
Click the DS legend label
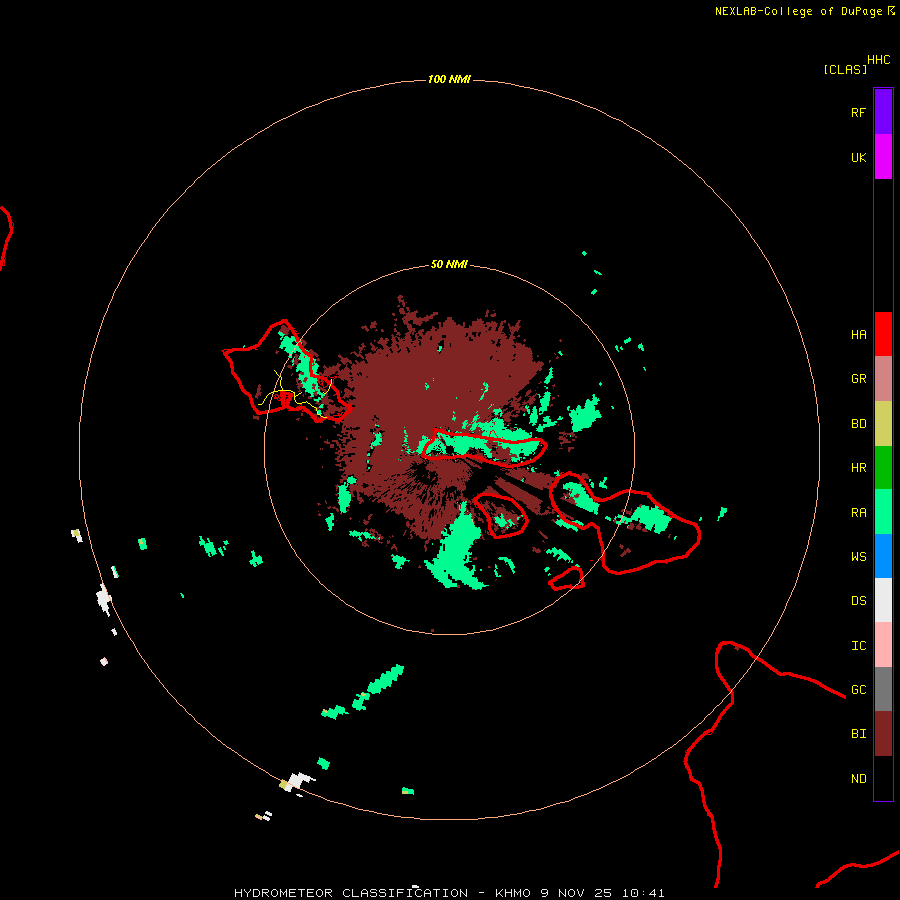pos(858,601)
